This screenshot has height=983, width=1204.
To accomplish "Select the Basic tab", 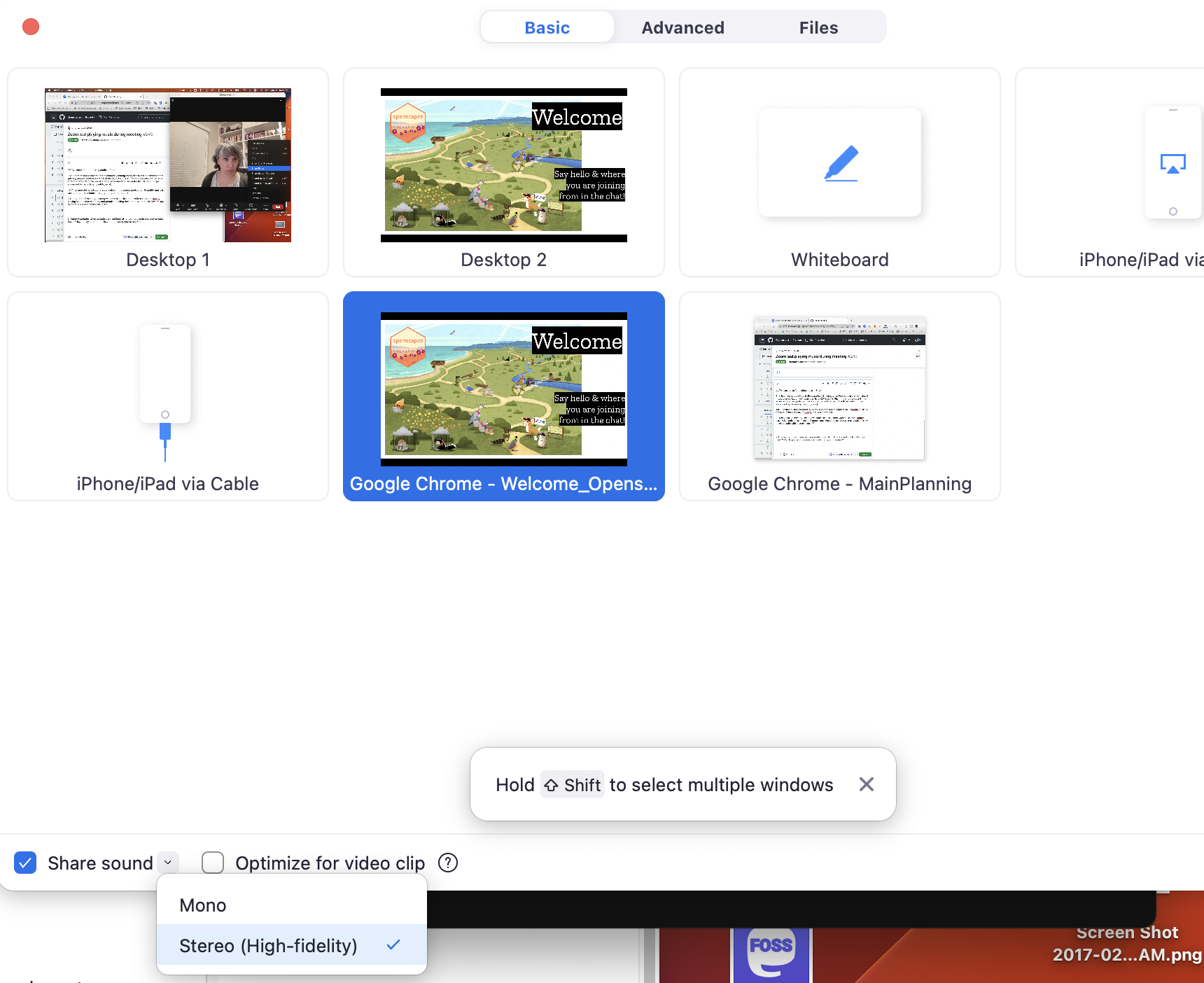I will 547,27.
